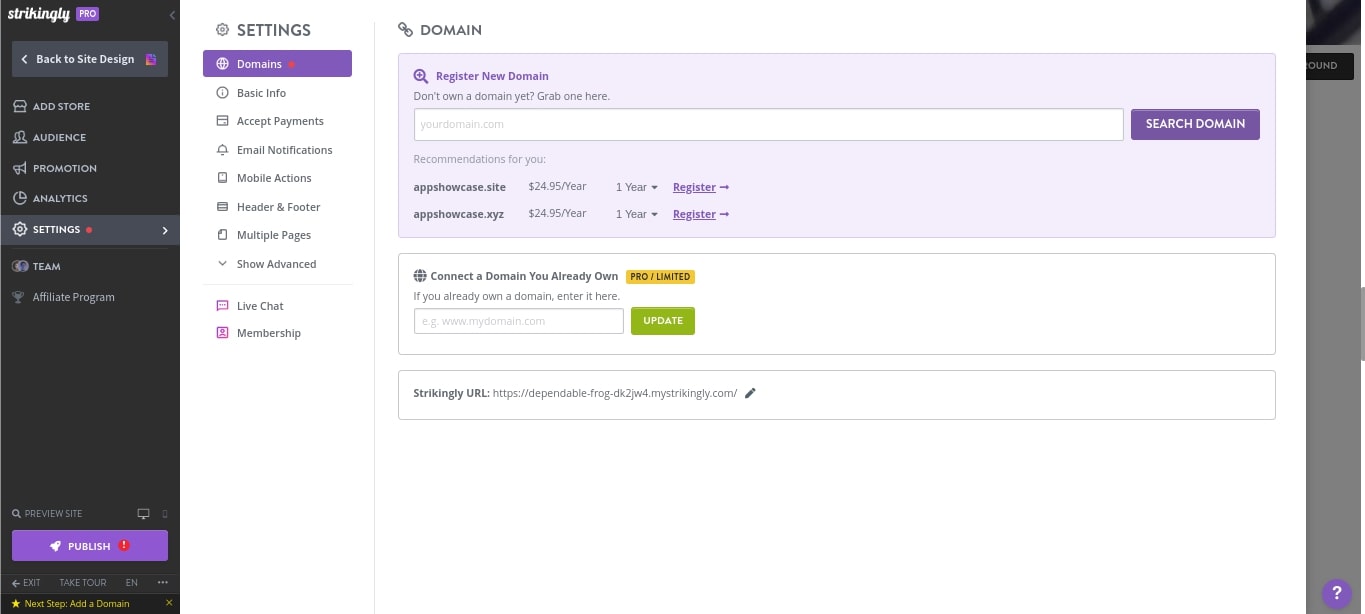Click the yourdomain.com search field
This screenshot has width=1365, height=614.
pyautogui.click(x=768, y=124)
